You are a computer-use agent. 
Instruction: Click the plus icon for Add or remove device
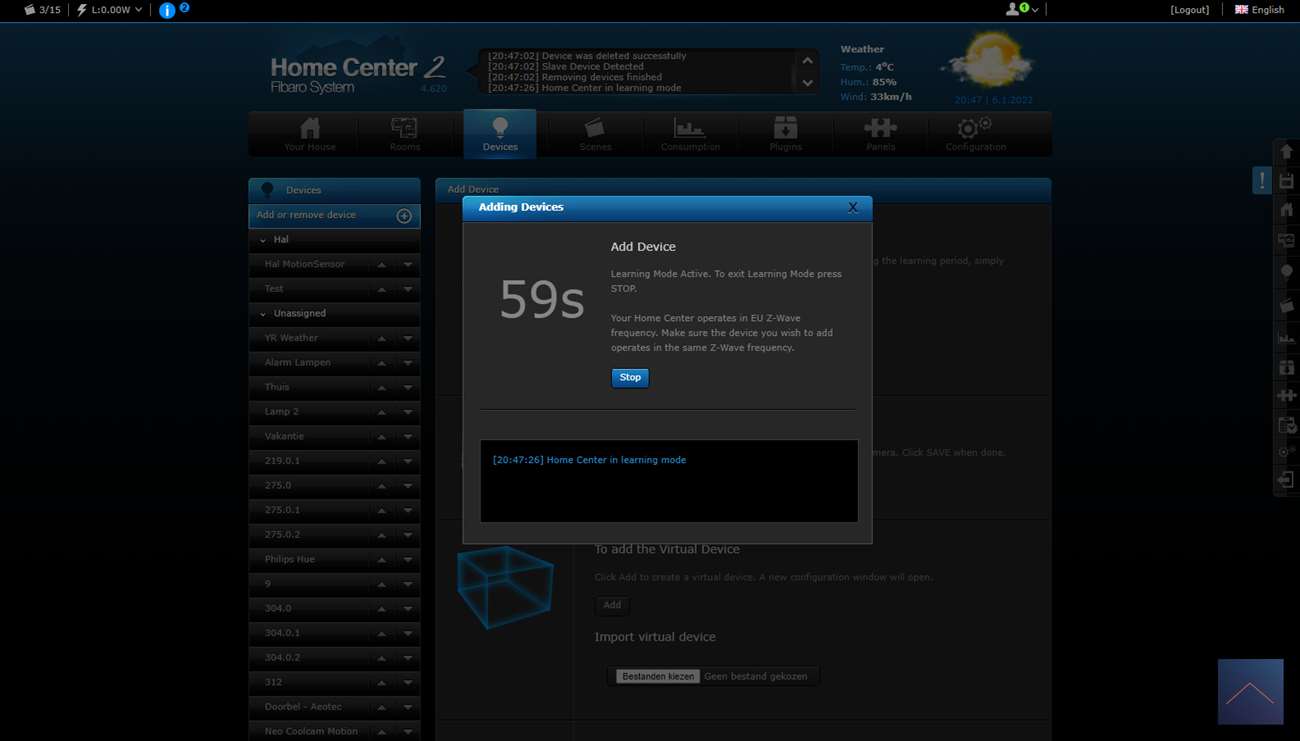[x=404, y=216]
